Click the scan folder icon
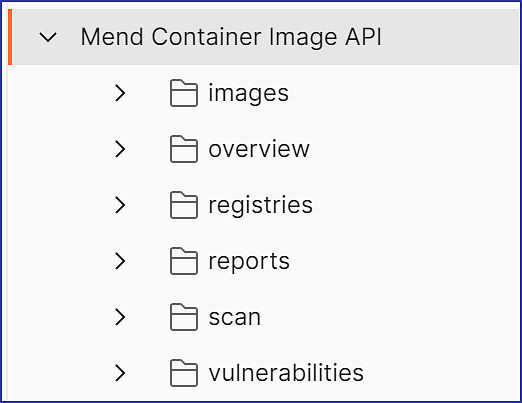The width and height of the screenshot is (522, 403). [x=184, y=317]
